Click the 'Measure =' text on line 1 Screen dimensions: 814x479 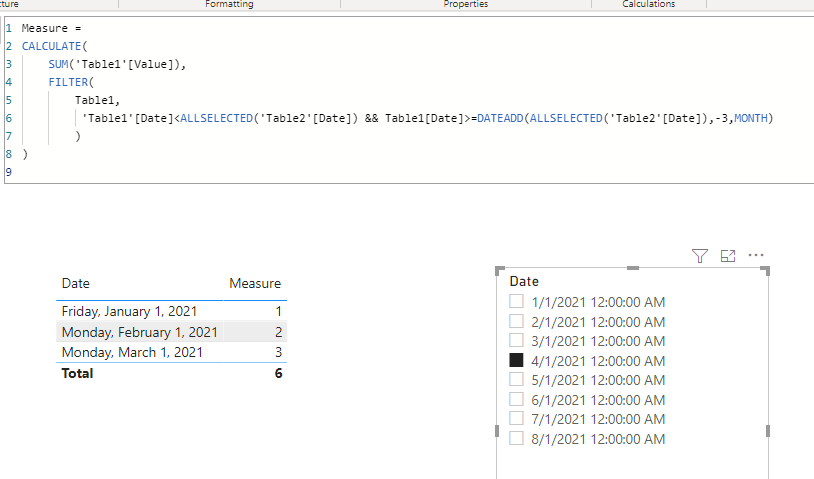[51, 28]
